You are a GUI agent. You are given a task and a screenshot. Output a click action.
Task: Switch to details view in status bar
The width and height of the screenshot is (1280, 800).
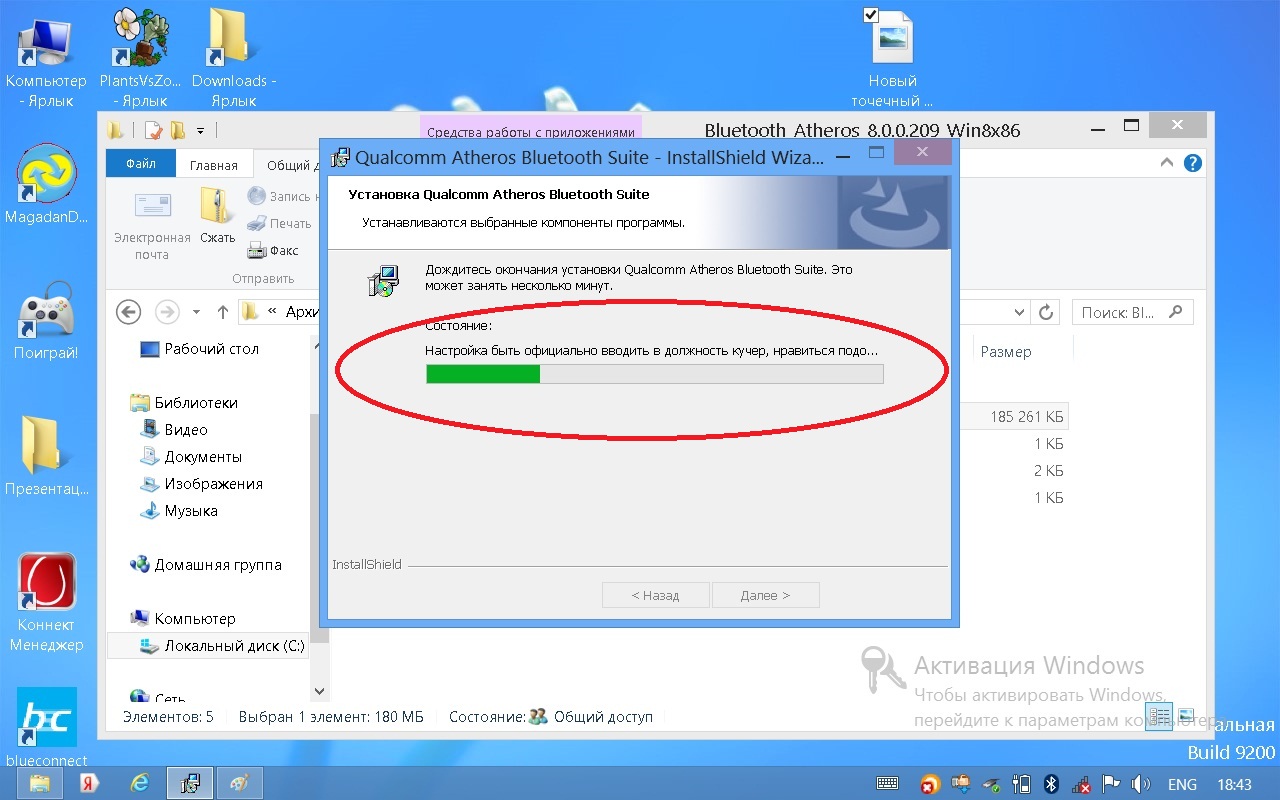[1160, 716]
